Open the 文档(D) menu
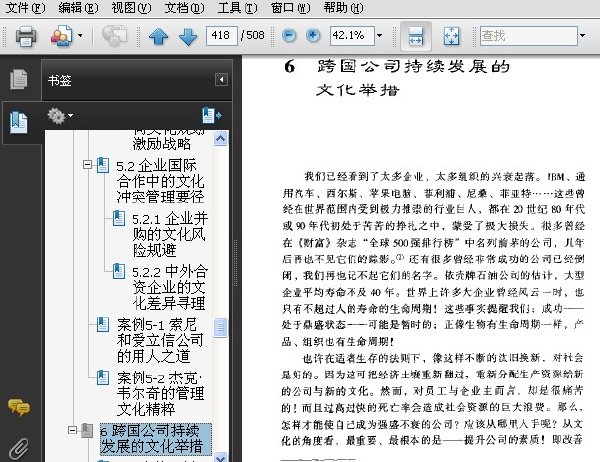600x462 pixels. [x=184, y=8]
